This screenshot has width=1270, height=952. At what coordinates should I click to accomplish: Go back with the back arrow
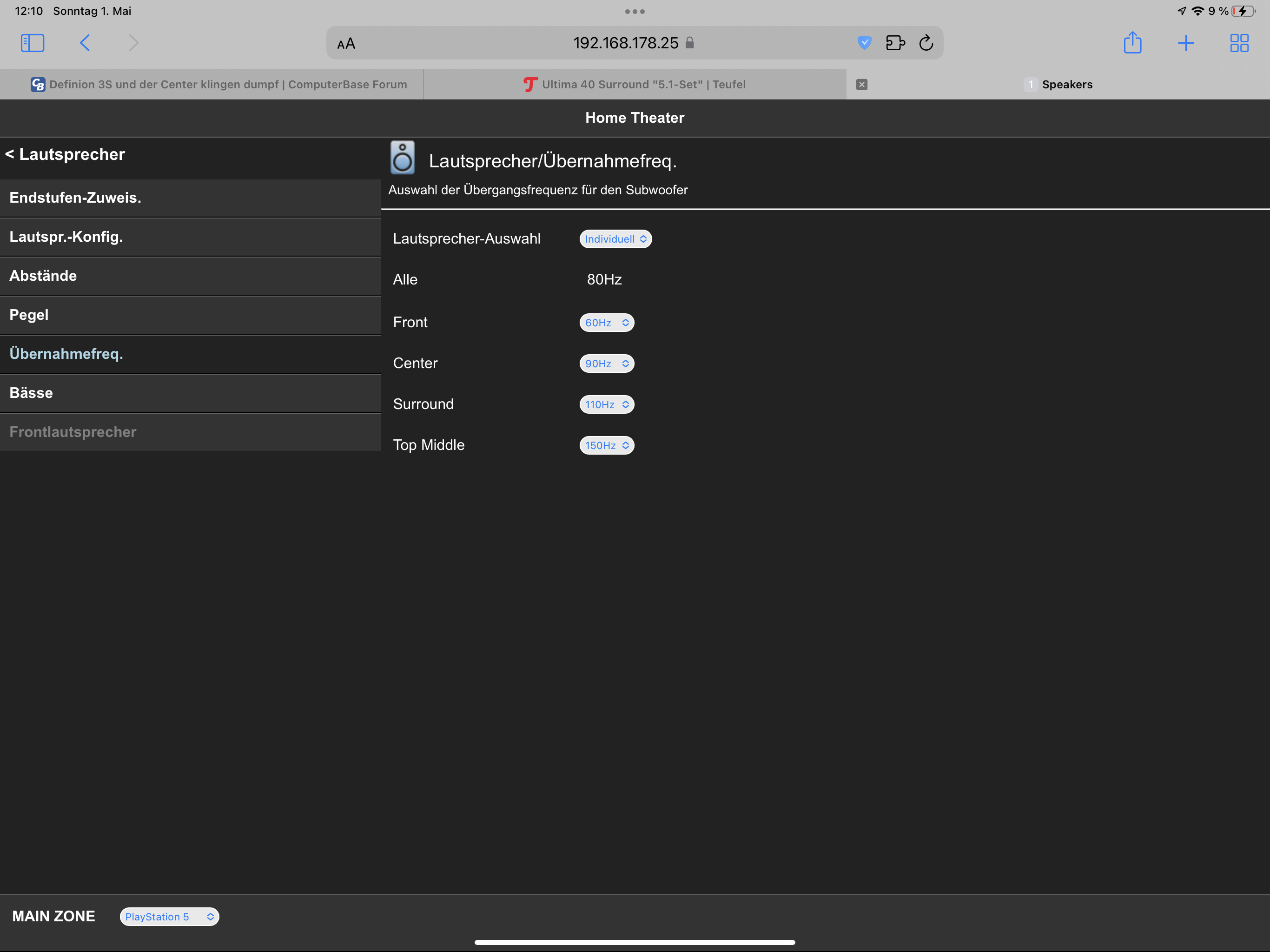coord(85,43)
